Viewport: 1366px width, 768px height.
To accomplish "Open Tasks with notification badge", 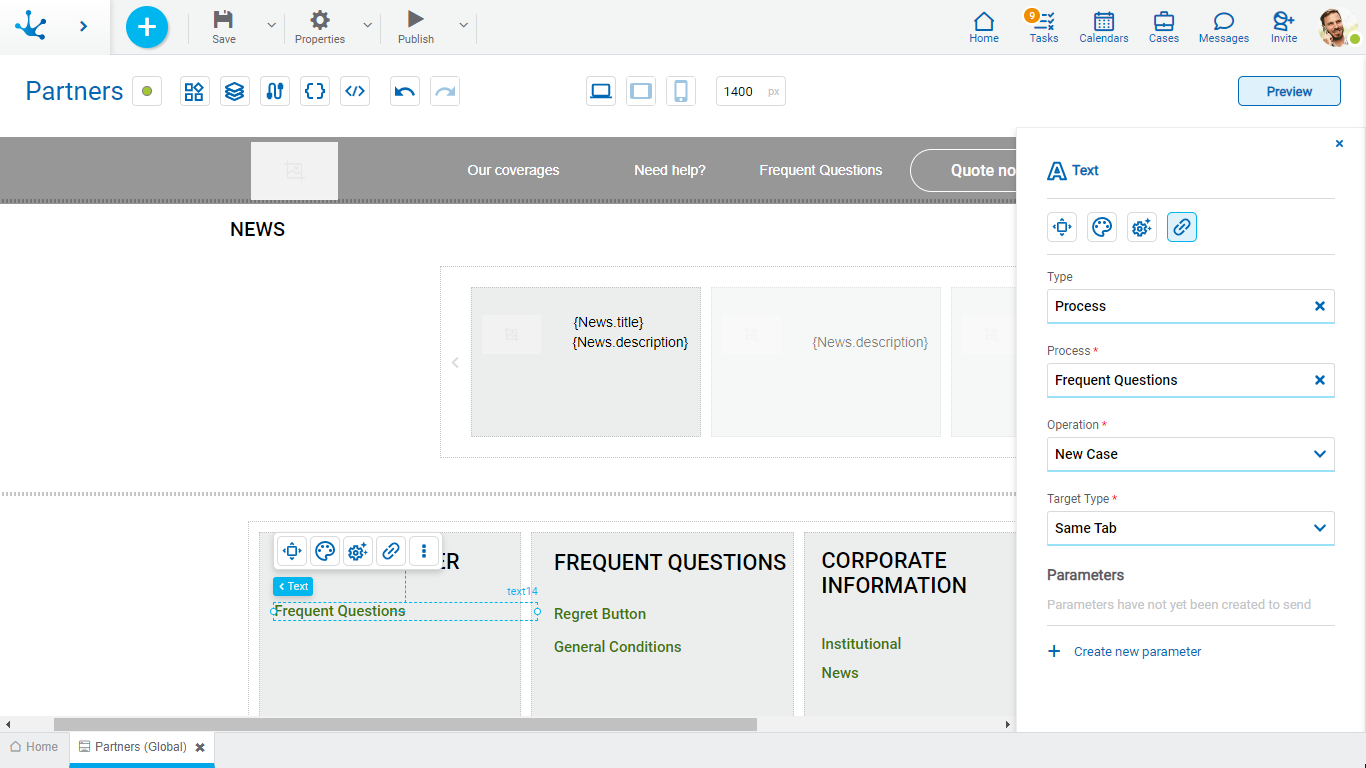I will [1044, 27].
